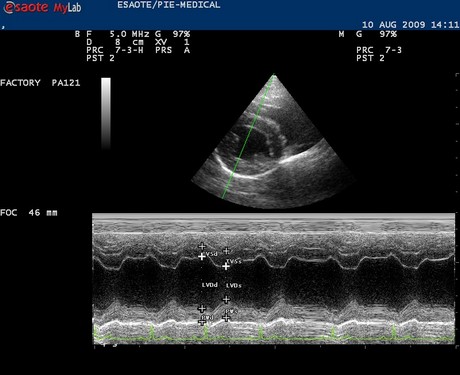Select the caliper cross beside IVSd label
Screen dimensions: 460x375
201,256
